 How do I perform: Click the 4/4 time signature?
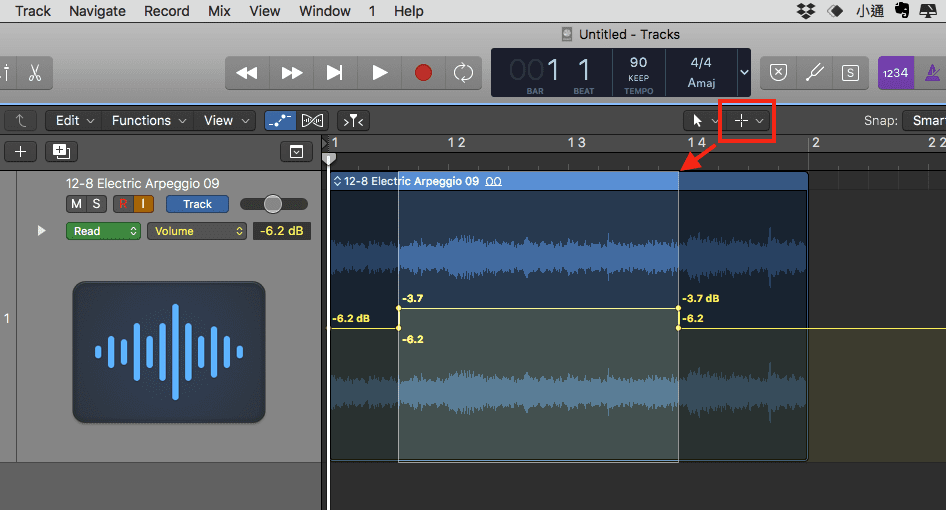(x=701, y=63)
